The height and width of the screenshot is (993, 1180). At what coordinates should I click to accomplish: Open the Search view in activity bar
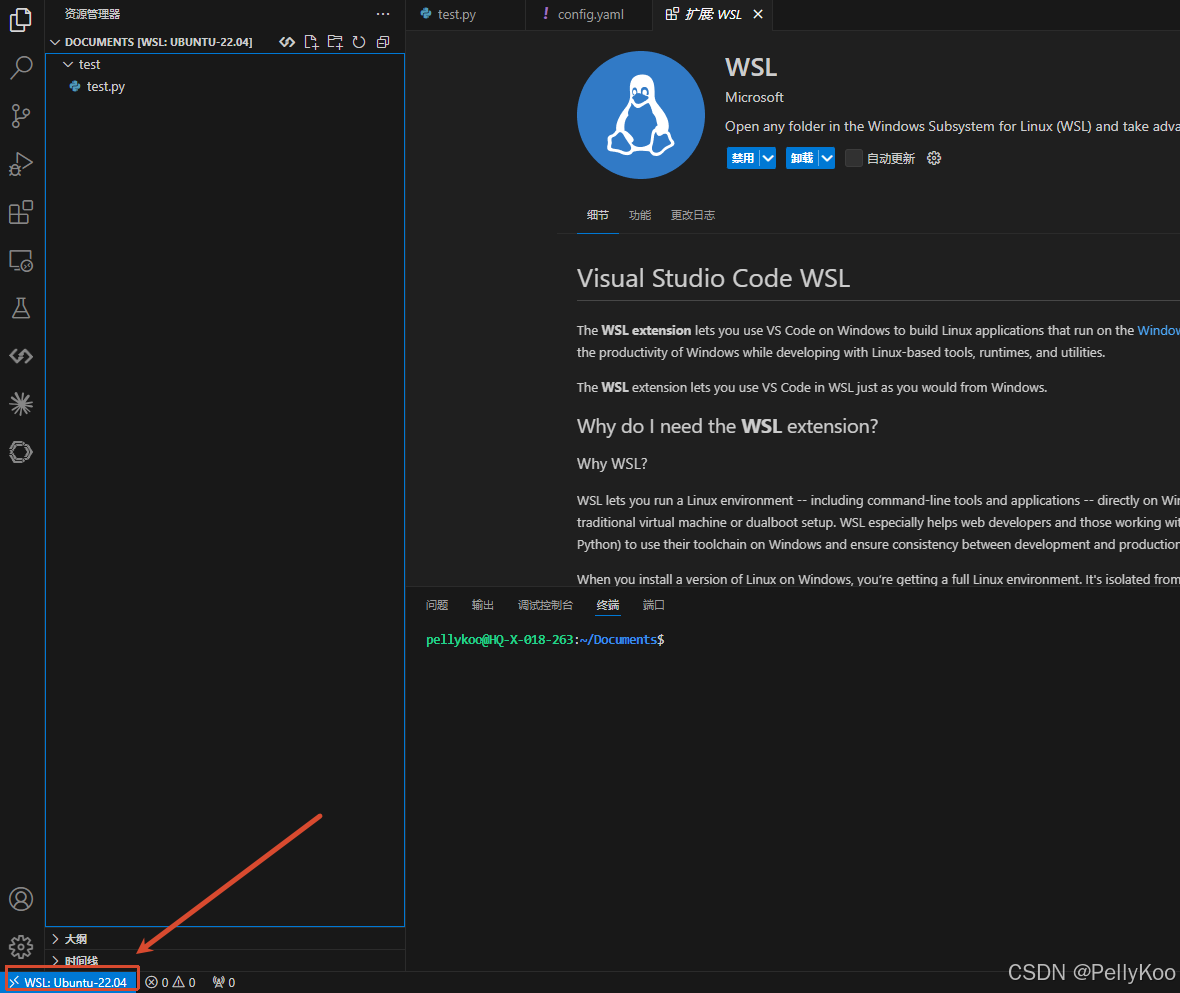point(21,68)
